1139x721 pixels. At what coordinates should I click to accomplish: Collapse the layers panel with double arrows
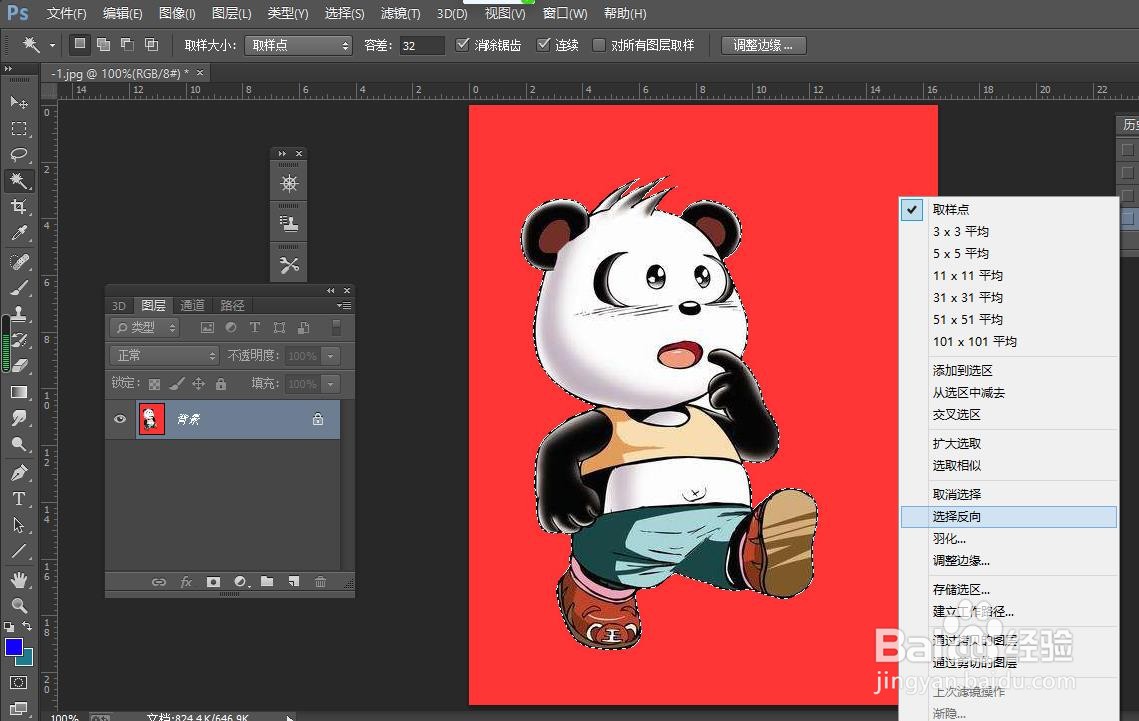331,290
